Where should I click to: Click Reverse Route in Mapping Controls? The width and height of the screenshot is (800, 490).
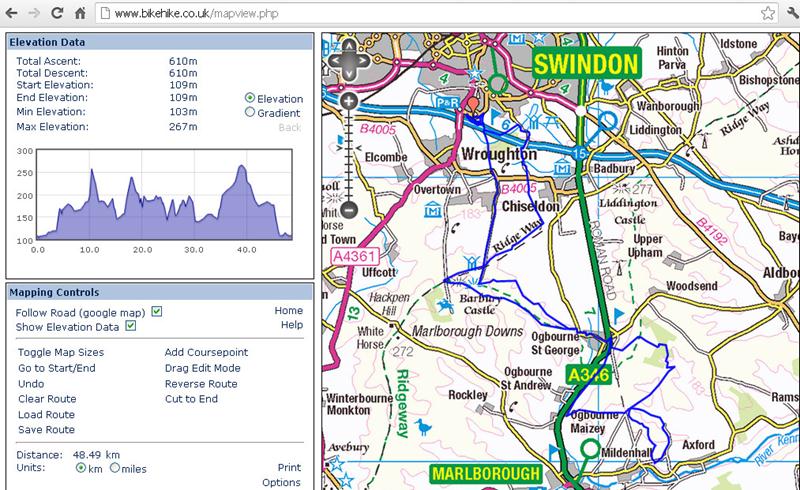tap(200, 384)
